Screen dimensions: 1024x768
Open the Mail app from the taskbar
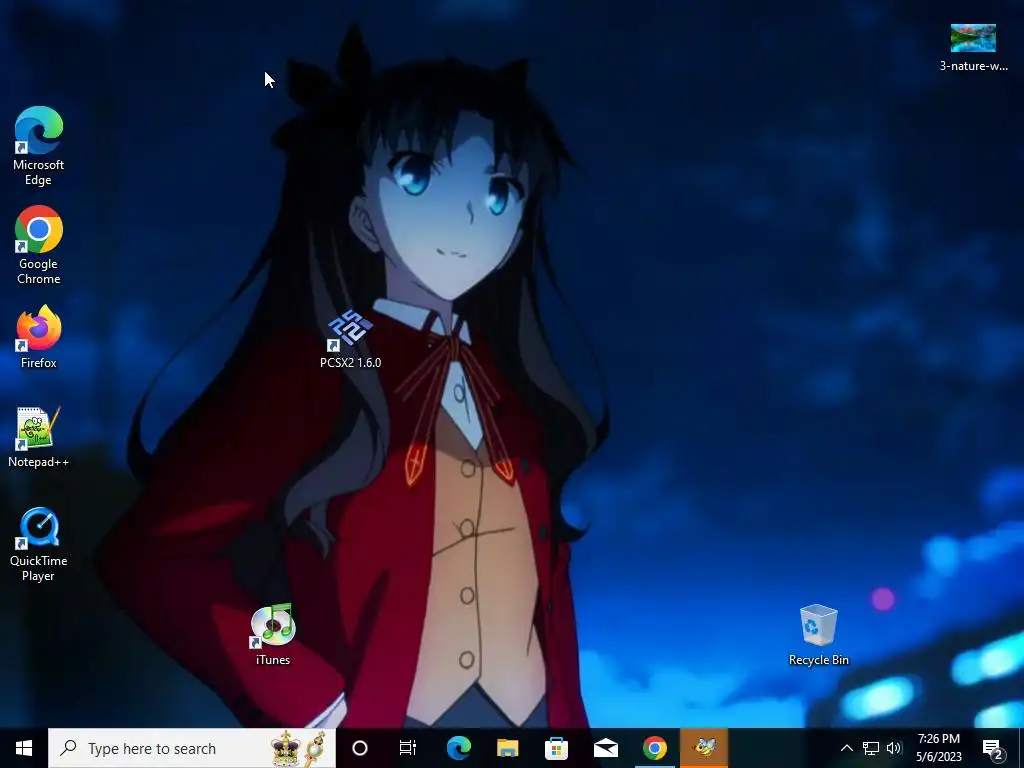(x=605, y=748)
